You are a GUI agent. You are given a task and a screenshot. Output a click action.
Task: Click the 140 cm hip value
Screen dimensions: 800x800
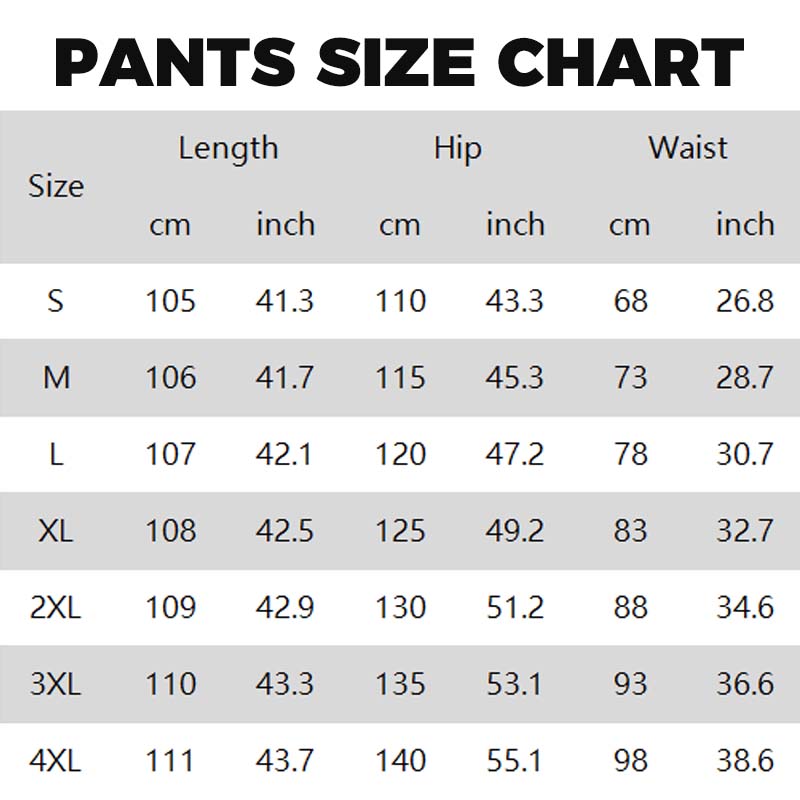400,762
